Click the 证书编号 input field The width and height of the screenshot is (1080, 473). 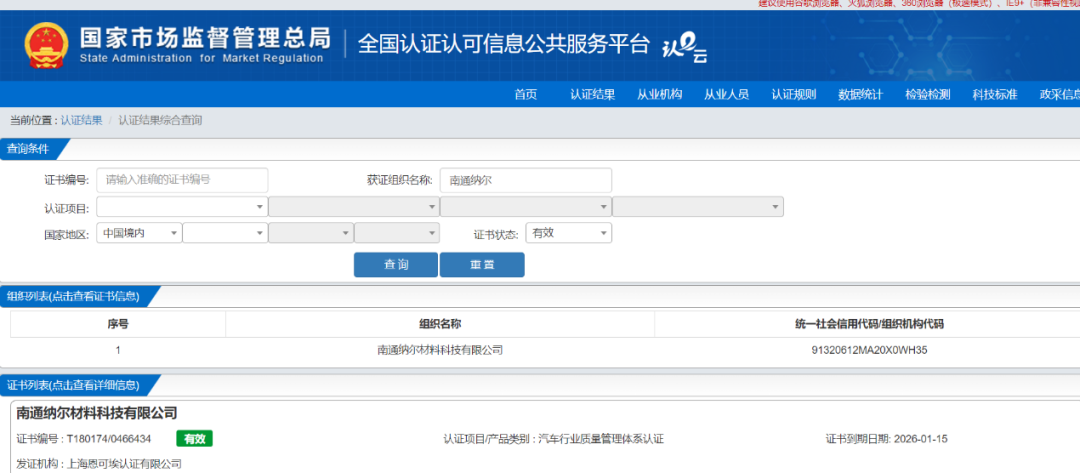tap(182, 180)
